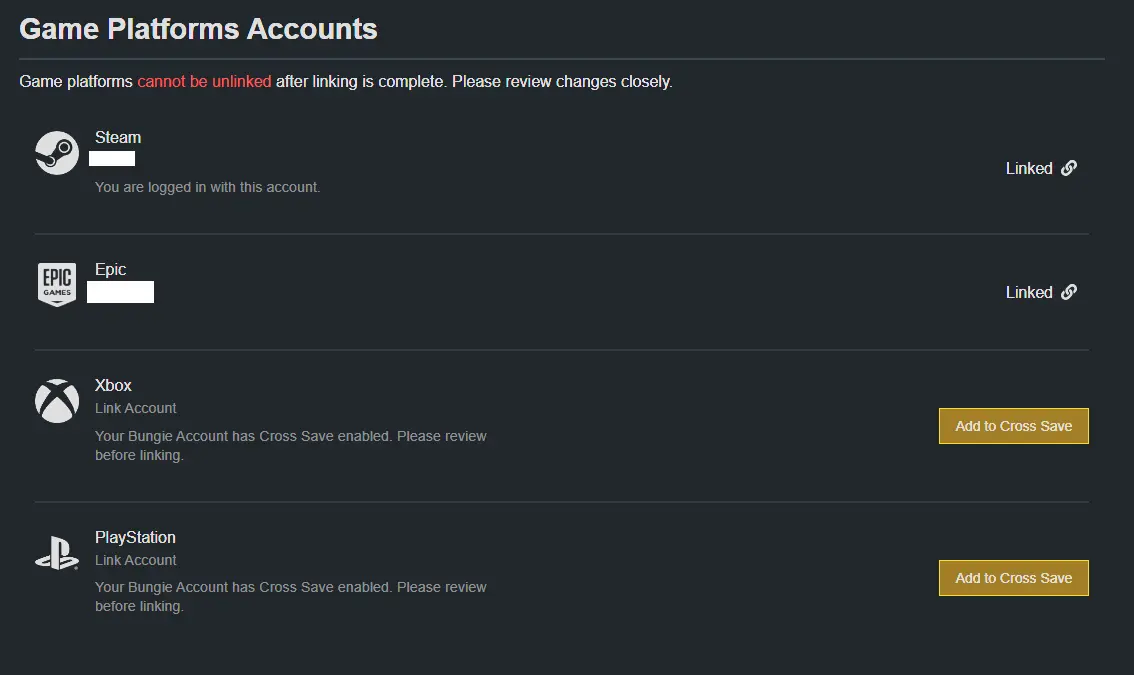This screenshot has height=675, width=1134.
Task: Select Link Account under PlayStation
Action: [x=136, y=560]
